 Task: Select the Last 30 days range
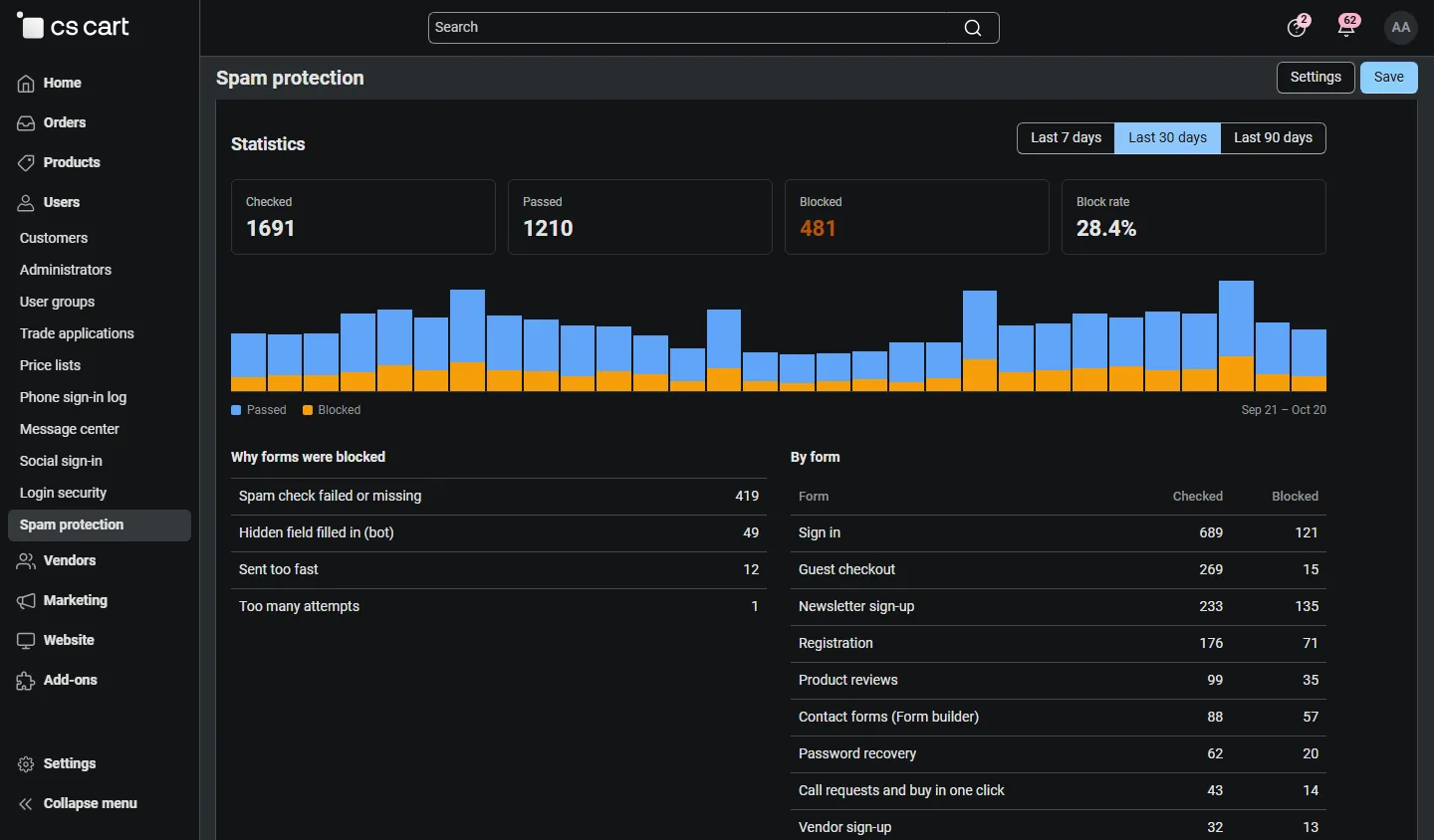pyautogui.click(x=1167, y=138)
